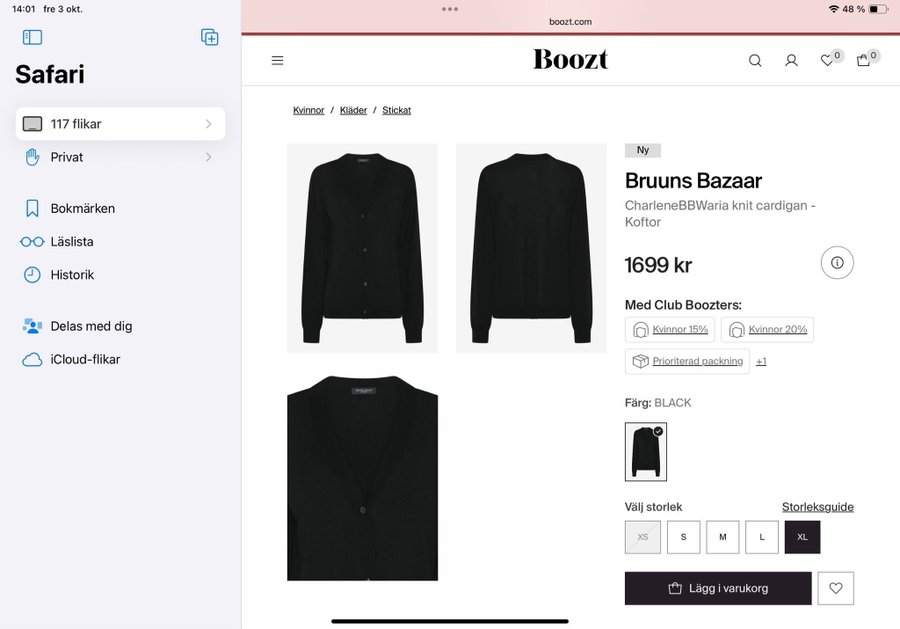Click the price info icon
The image size is (900, 629).
click(837, 263)
